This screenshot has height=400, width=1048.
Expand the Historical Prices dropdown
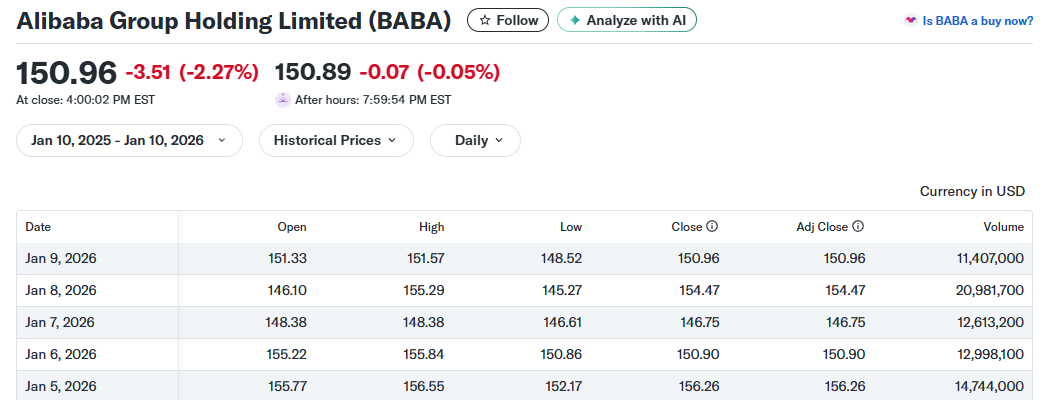pyautogui.click(x=335, y=140)
